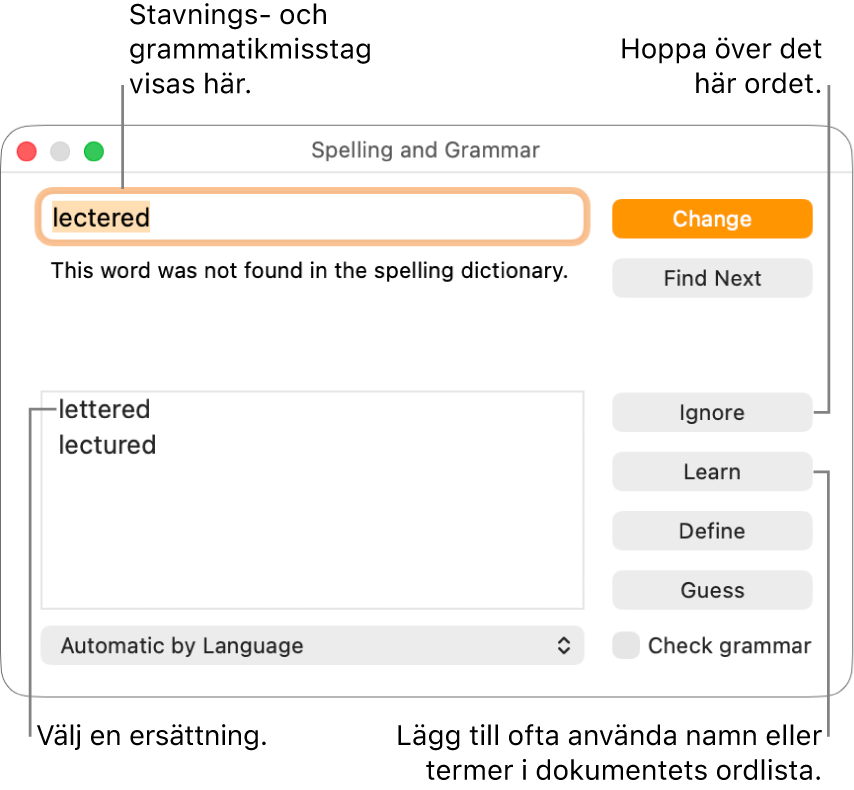The width and height of the screenshot is (854, 790).
Task: Click Find Next to locate next misspelling
Action: point(712,278)
